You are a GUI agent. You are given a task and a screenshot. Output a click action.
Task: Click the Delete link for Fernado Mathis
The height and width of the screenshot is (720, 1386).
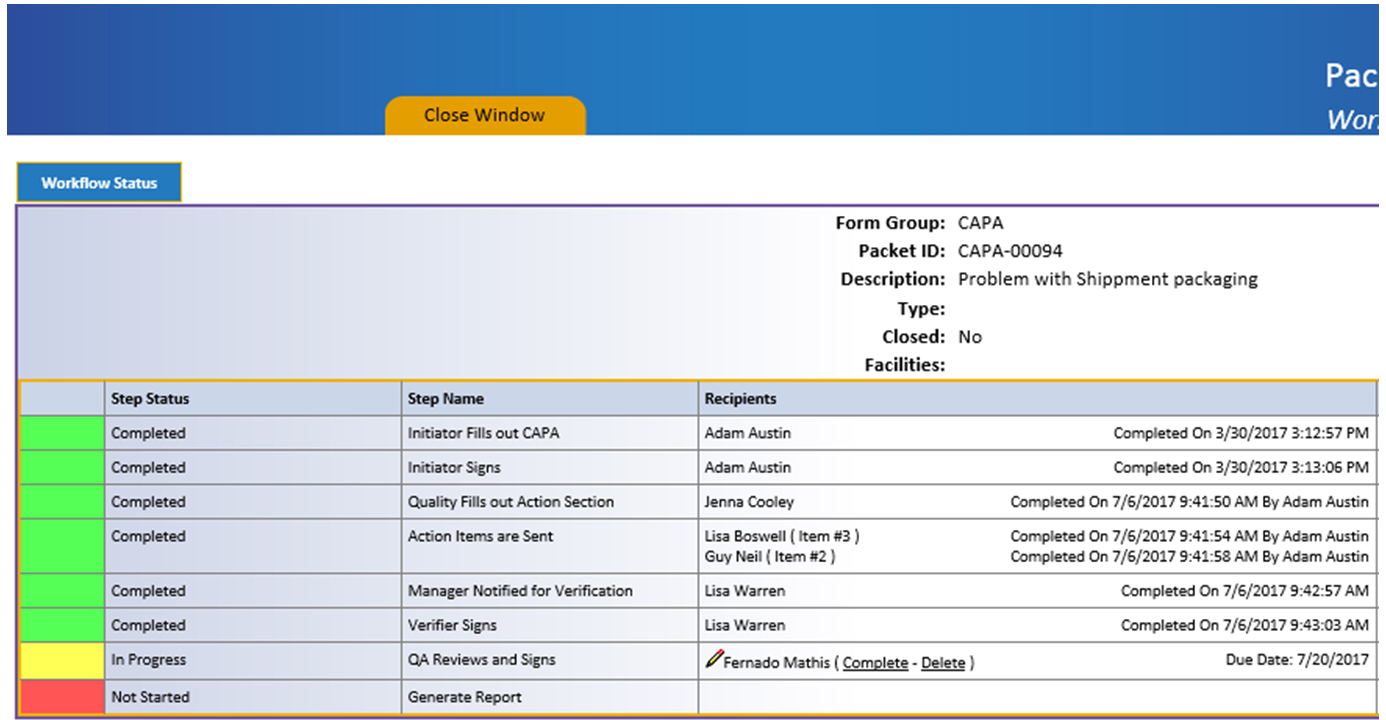[943, 662]
